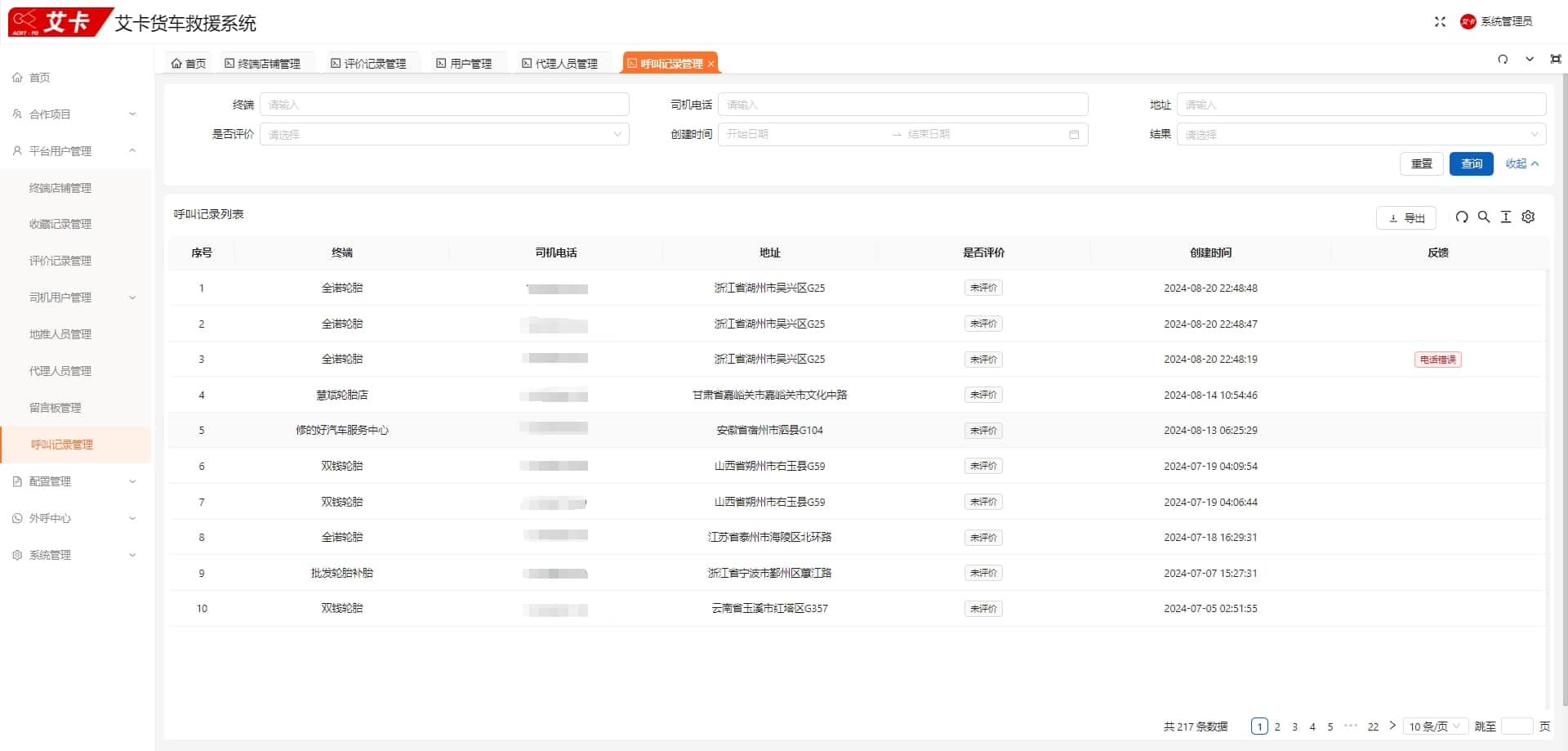Open 评价记录管理 in the sidebar
The height and width of the screenshot is (751, 1568).
click(60, 262)
